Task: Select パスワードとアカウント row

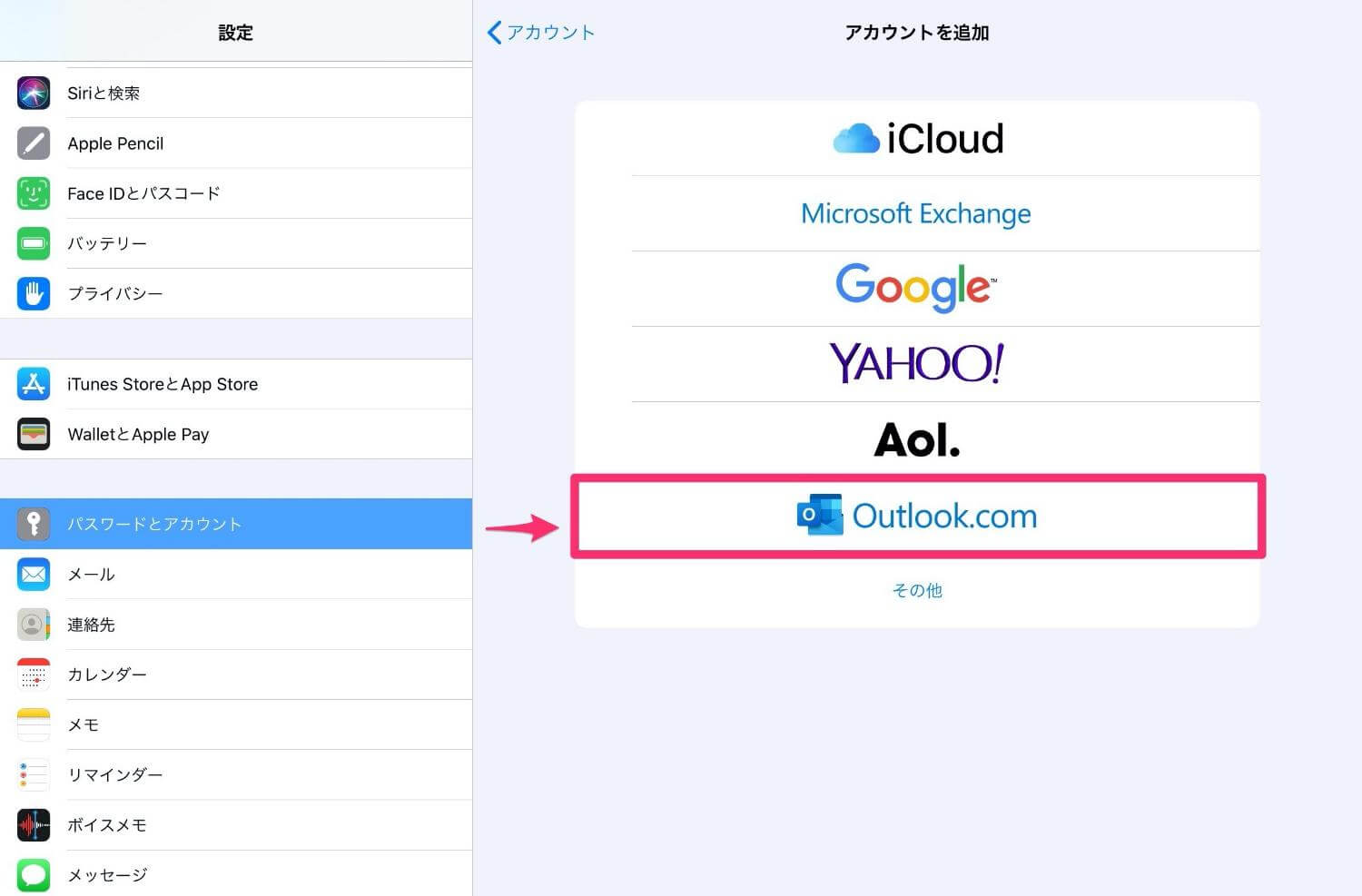Action: [x=236, y=524]
